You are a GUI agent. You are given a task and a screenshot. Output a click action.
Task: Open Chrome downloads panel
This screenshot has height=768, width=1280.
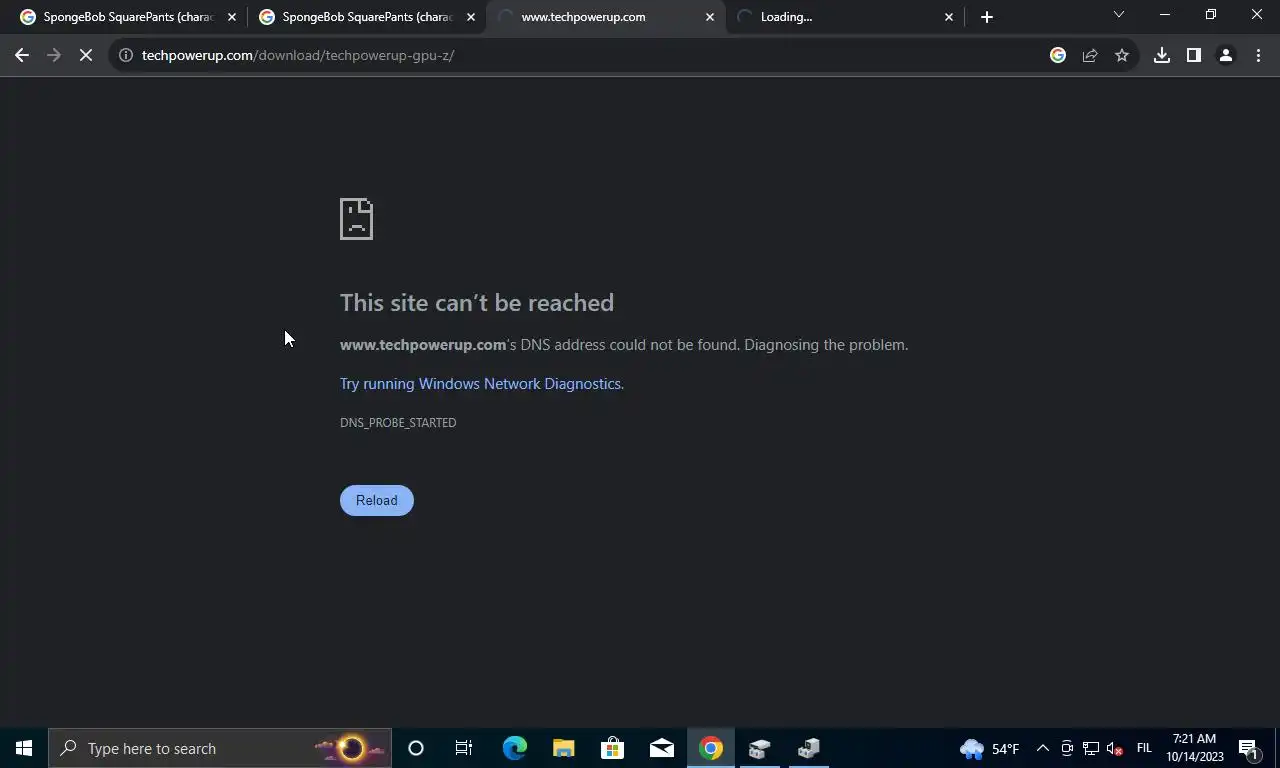point(1162,56)
